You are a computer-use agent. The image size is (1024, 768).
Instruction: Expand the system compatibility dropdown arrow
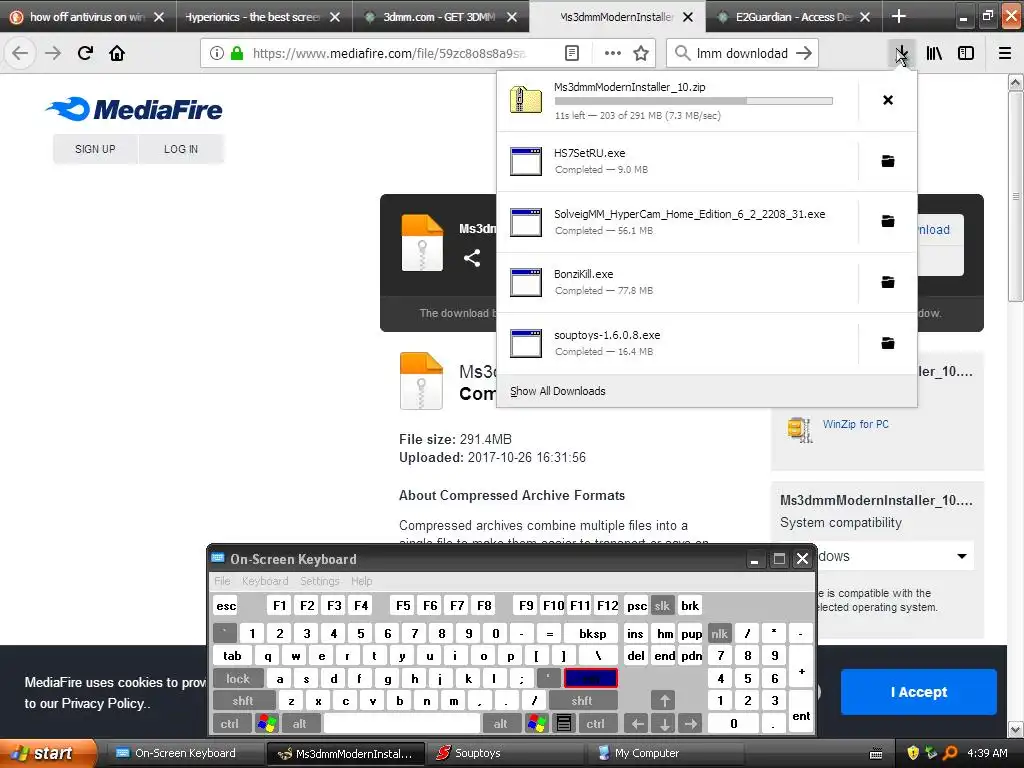pyautogui.click(x=962, y=556)
